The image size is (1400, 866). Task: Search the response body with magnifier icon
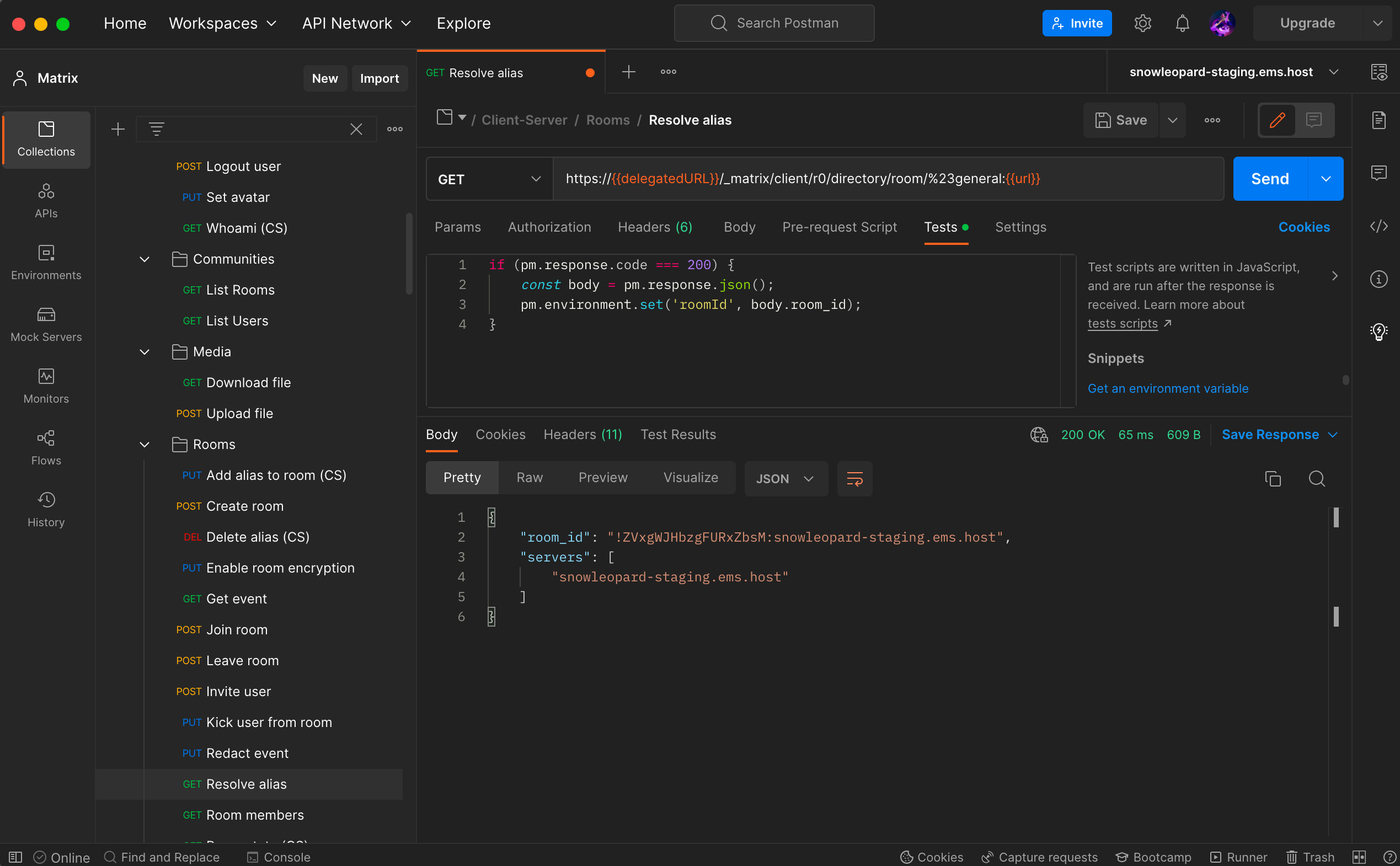coord(1317,478)
